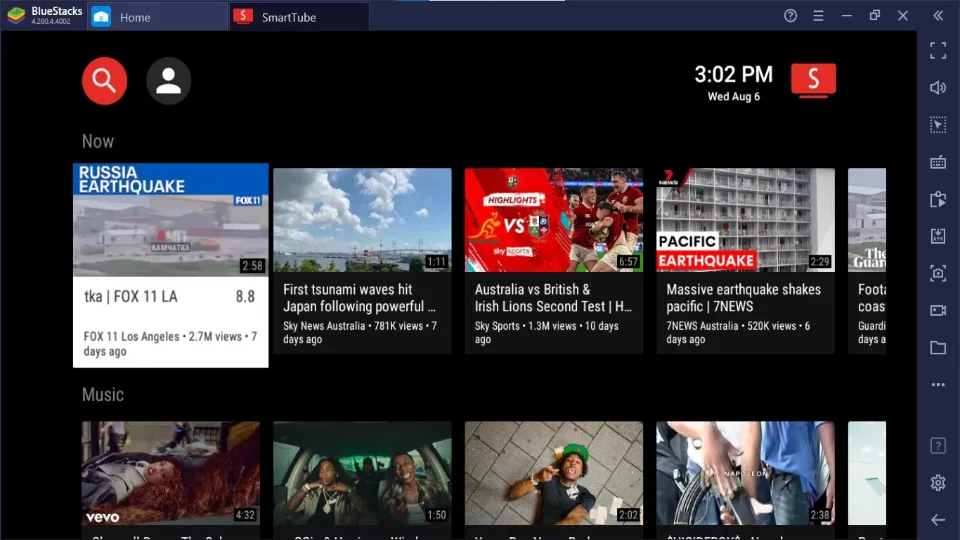
Task: Play Australia vs British & Irish Lions highlights
Action: pos(554,261)
